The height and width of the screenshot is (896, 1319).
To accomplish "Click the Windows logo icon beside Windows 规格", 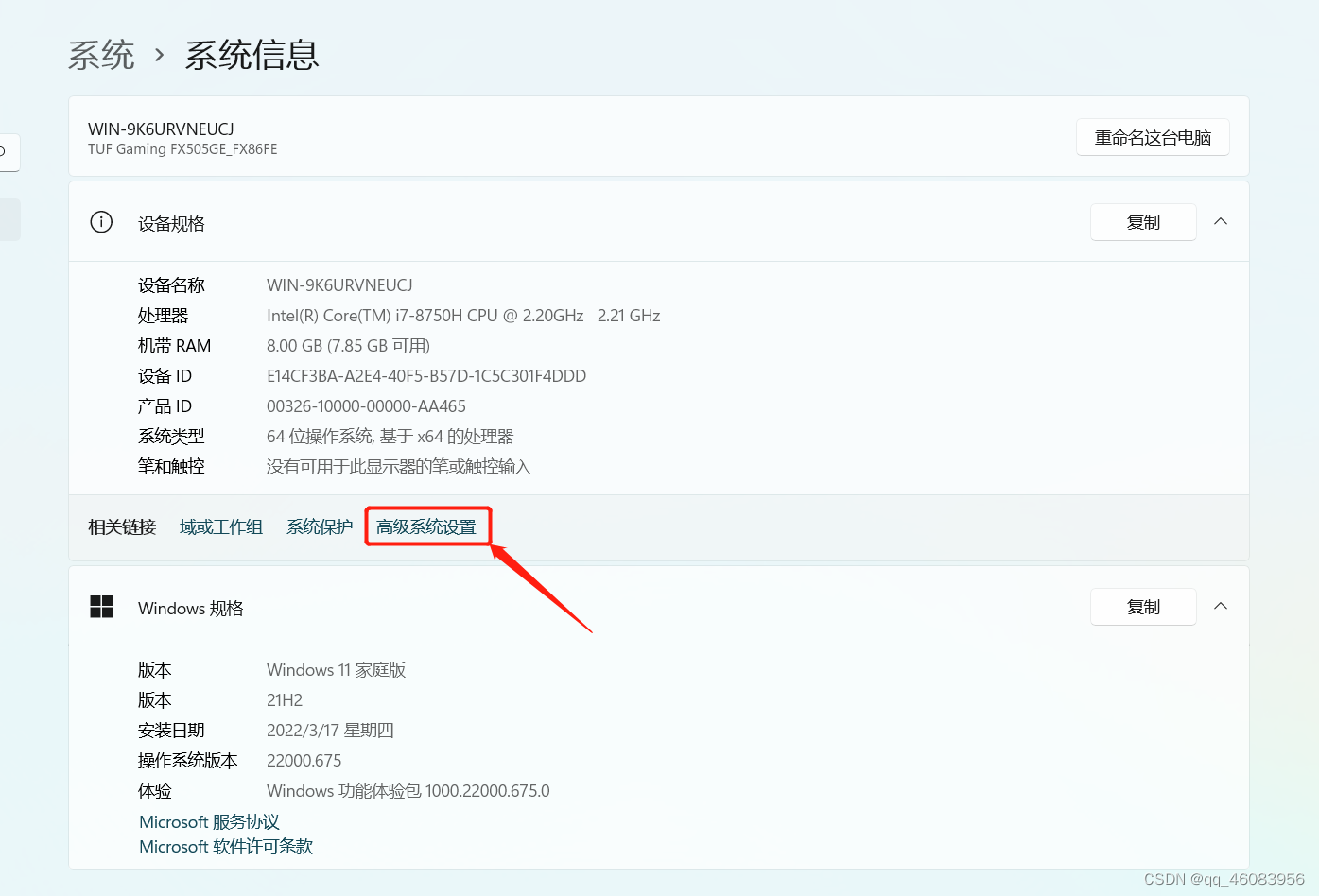I will click(101, 607).
